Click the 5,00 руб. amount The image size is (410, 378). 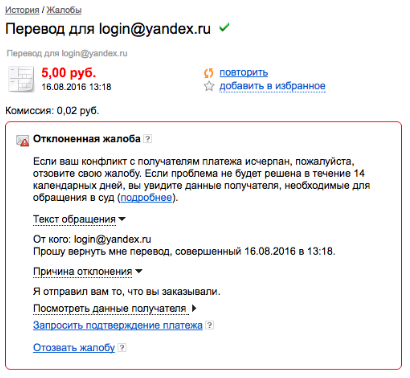tap(69, 72)
